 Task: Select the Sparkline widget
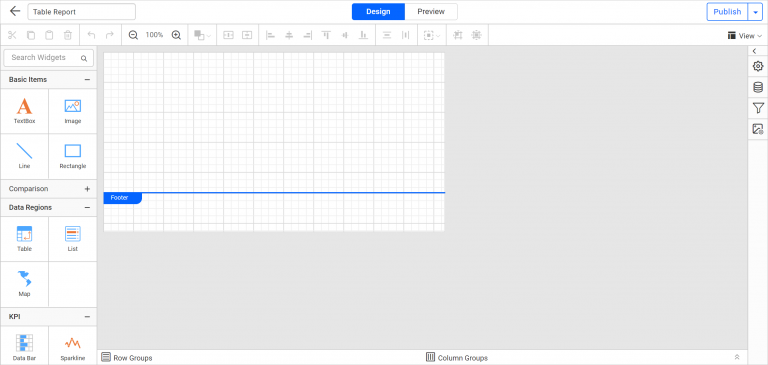tap(72, 347)
